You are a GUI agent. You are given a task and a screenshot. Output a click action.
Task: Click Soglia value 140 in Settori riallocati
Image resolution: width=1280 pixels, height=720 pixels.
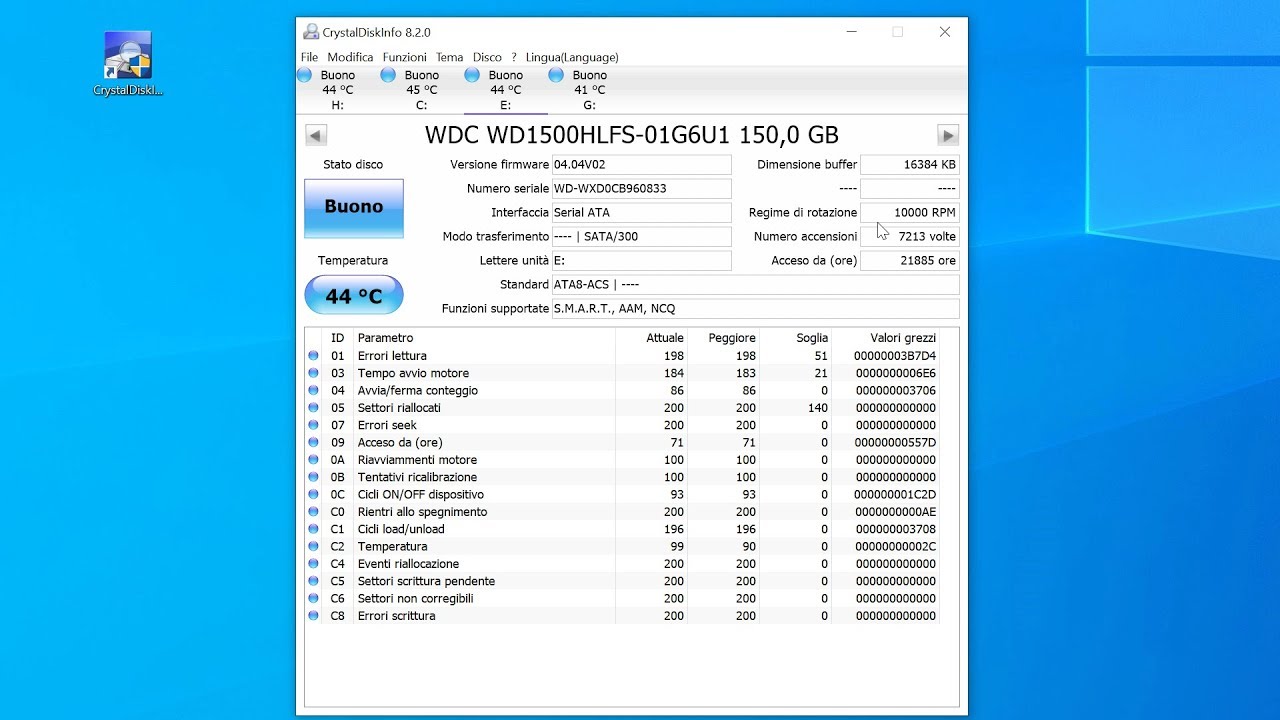tap(817, 408)
